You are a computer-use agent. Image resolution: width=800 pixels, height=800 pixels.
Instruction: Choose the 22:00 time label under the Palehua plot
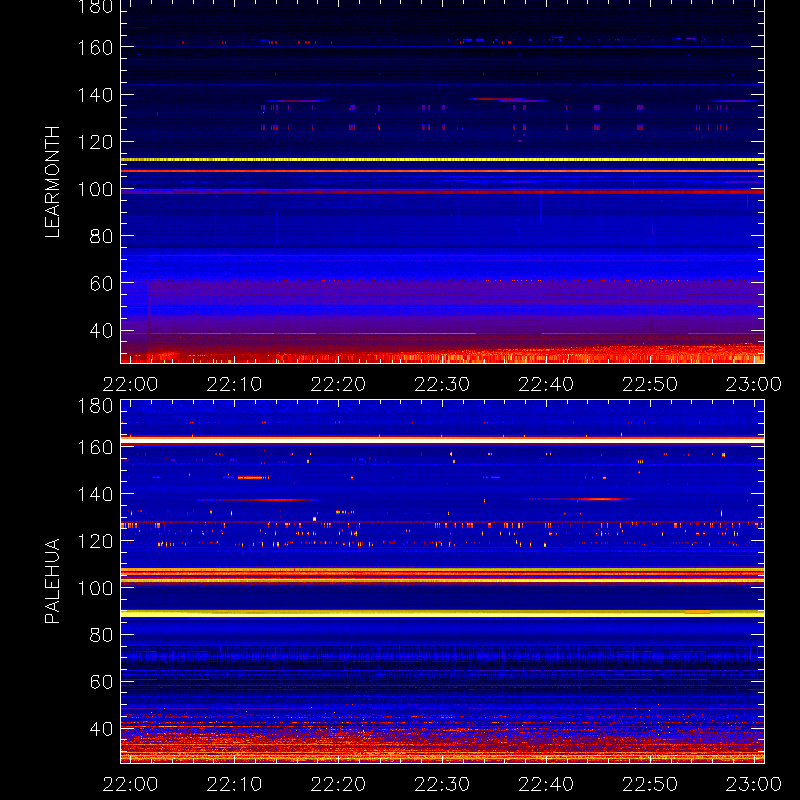(x=131, y=784)
